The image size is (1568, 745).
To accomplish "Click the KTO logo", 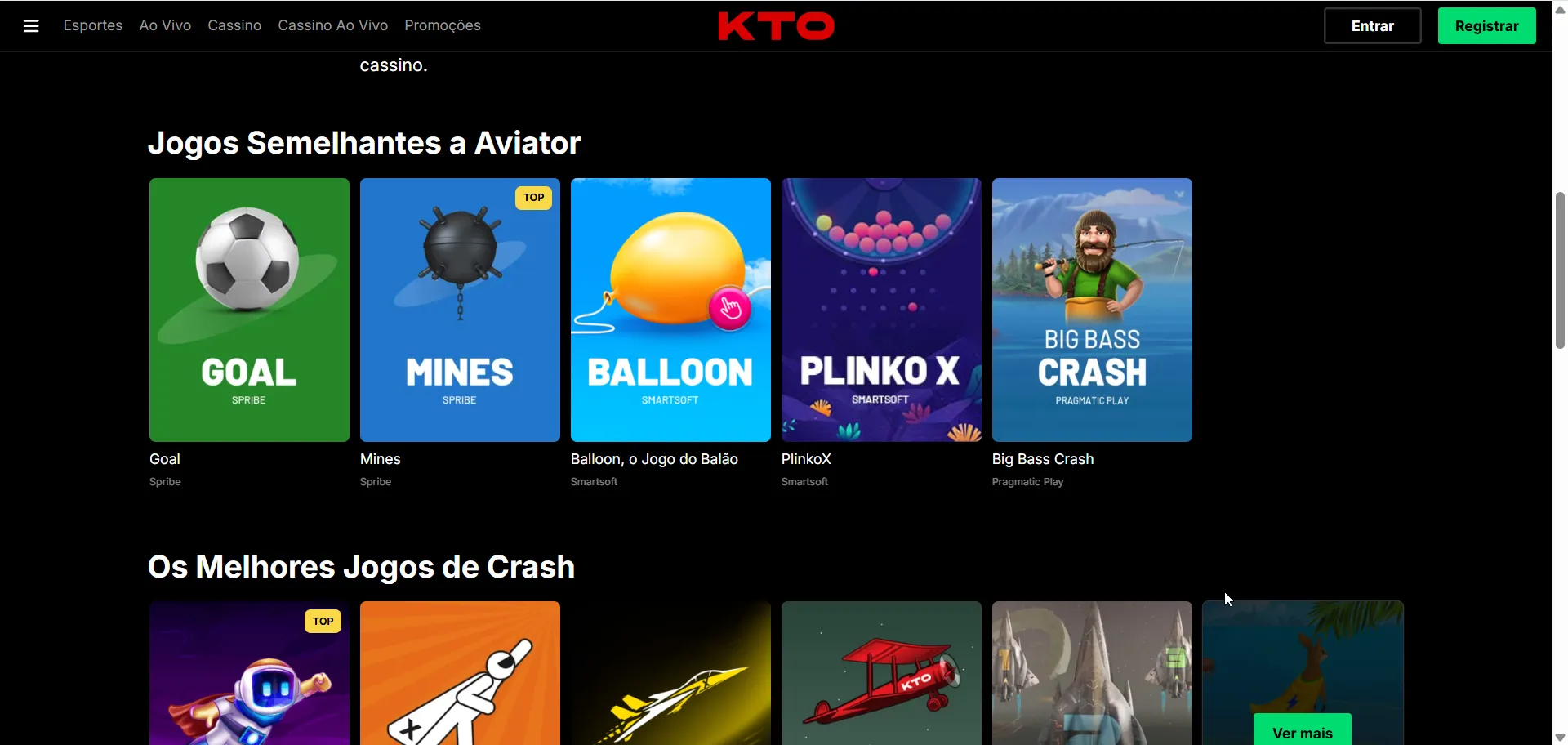I will [x=776, y=26].
